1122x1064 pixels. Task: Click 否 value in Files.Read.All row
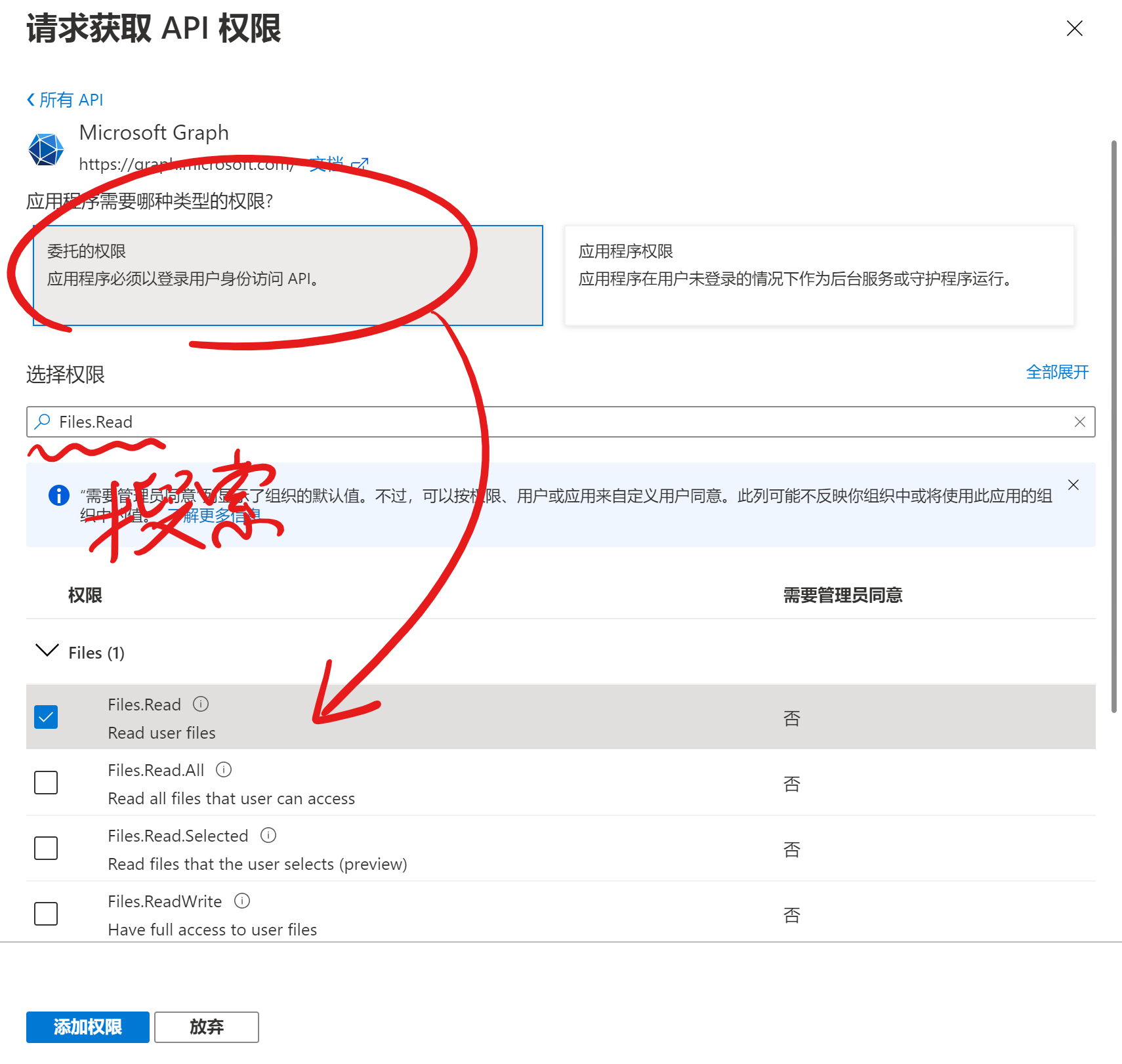pos(792,784)
